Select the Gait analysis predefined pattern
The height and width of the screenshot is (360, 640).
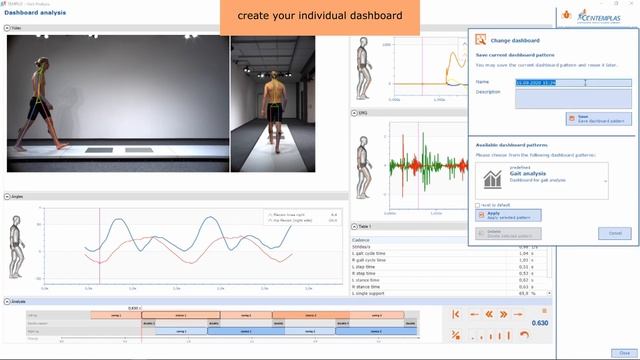click(542, 181)
